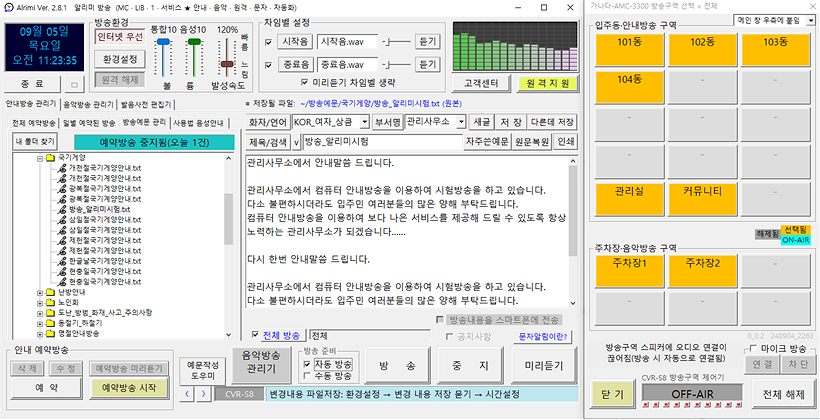820x420 pixels.
Task: Open the 메인 창 우측에 붙임 dropdown
Action: pyautogui.click(x=810, y=20)
